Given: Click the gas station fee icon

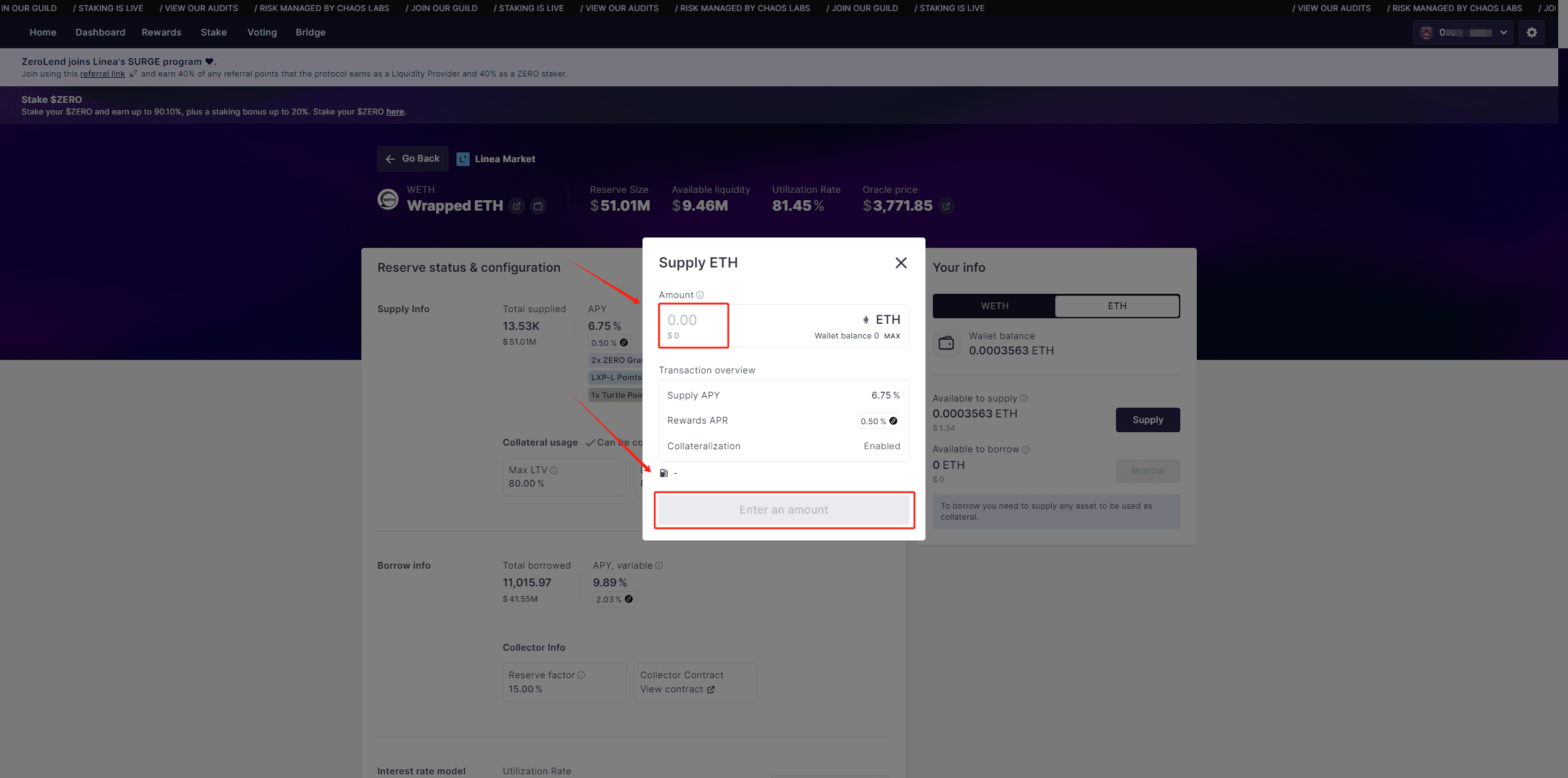Looking at the screenshot, I should 663,473.
